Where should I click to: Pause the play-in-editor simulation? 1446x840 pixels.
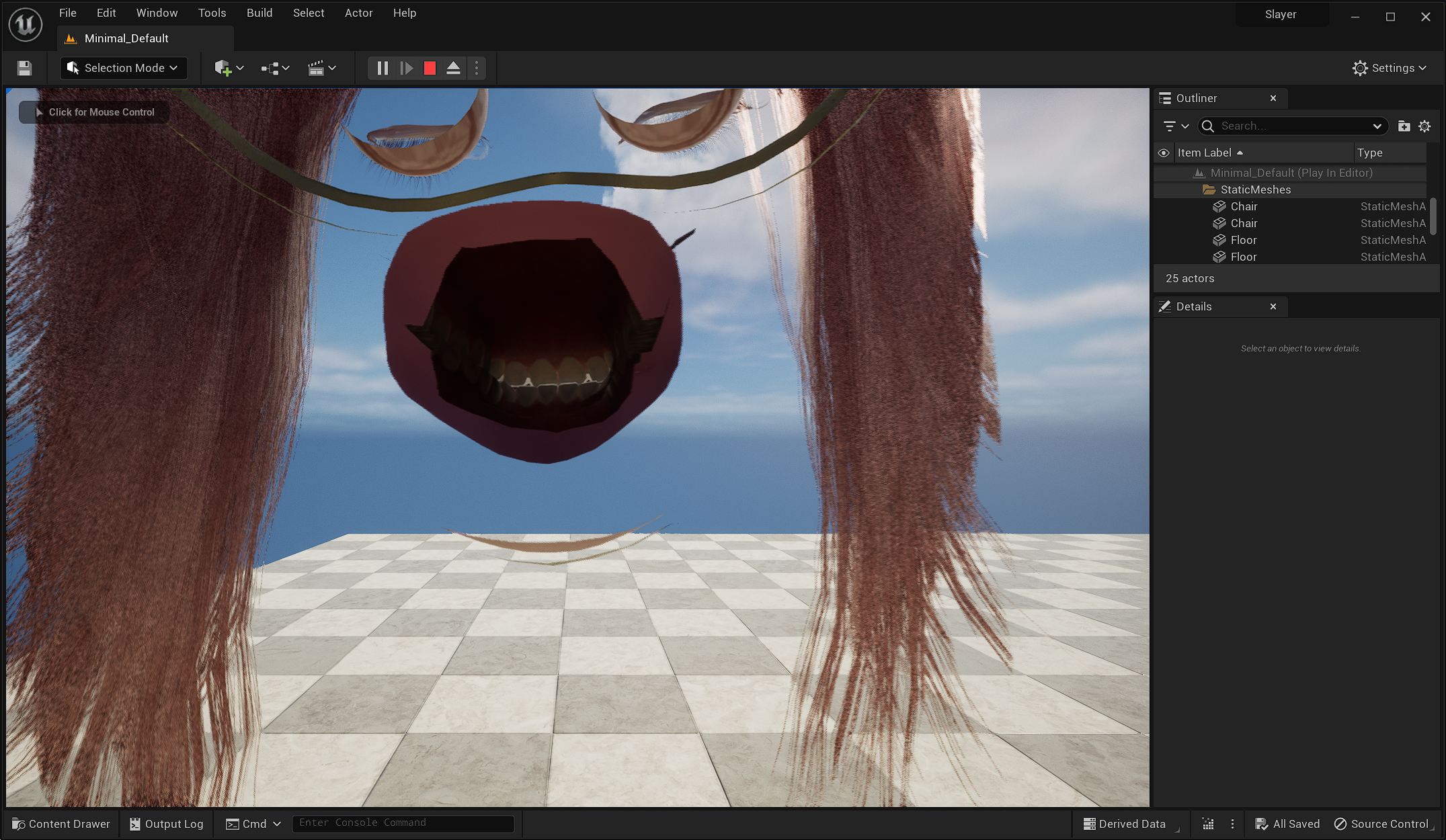(383, 68)
